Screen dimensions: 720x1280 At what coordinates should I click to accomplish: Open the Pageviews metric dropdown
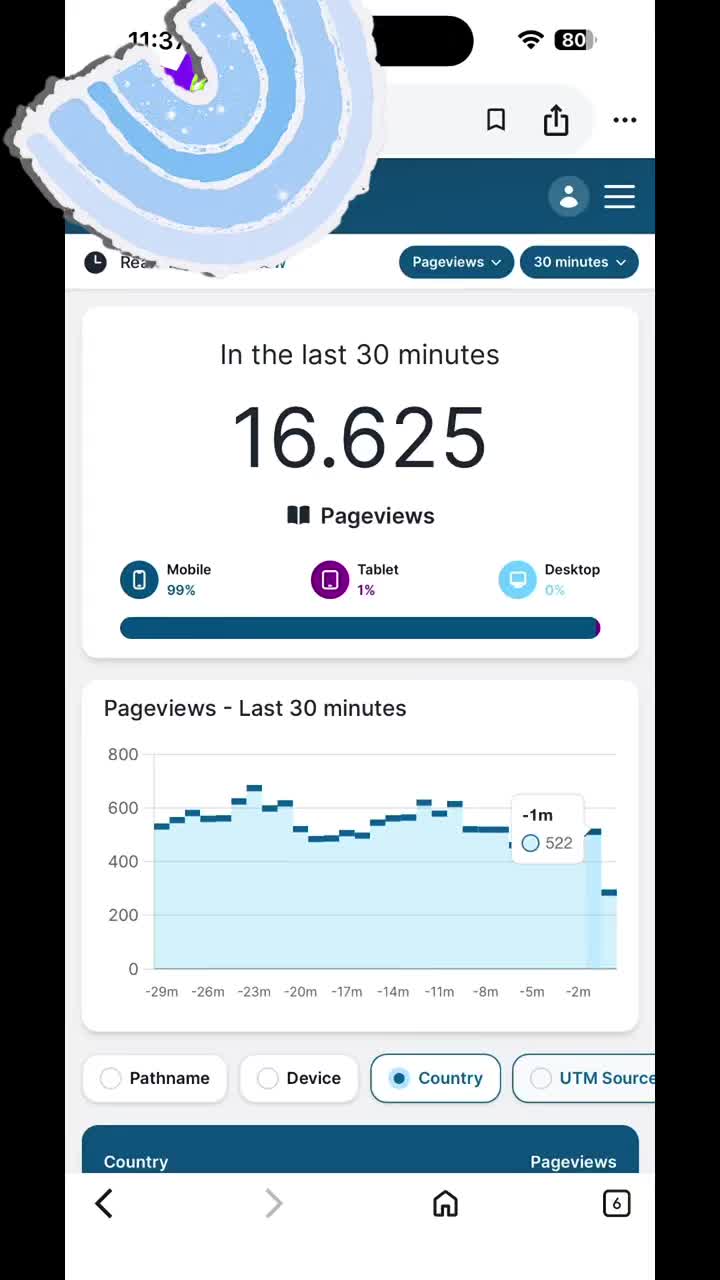click(456, 262)
